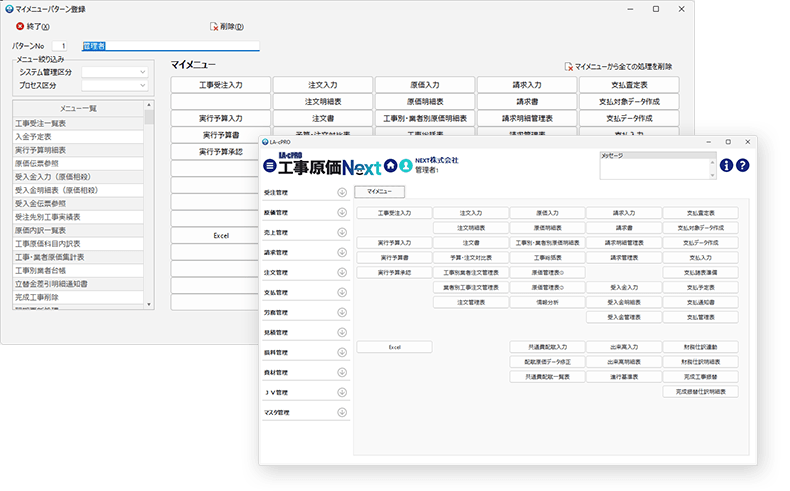Click the Excel button in LA-cPRO window

point(394,347)
